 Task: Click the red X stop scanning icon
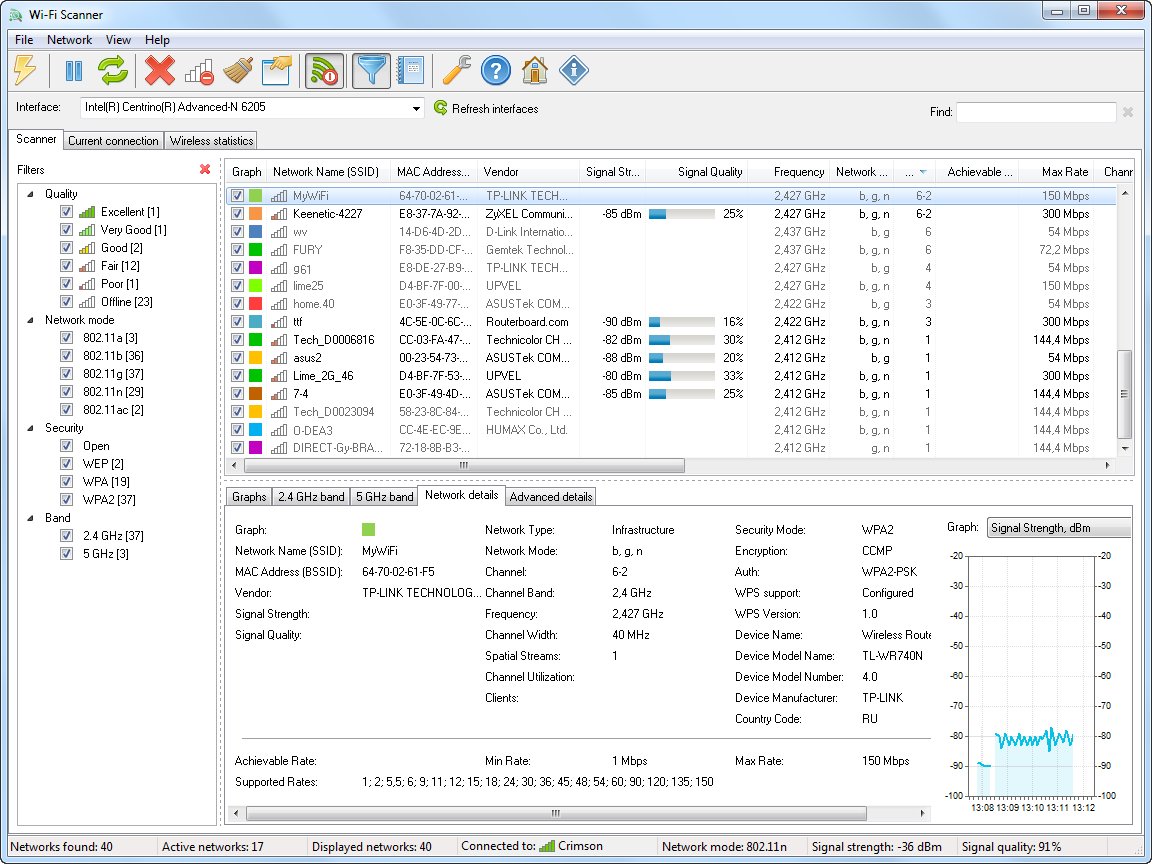[x=160, y=70]
